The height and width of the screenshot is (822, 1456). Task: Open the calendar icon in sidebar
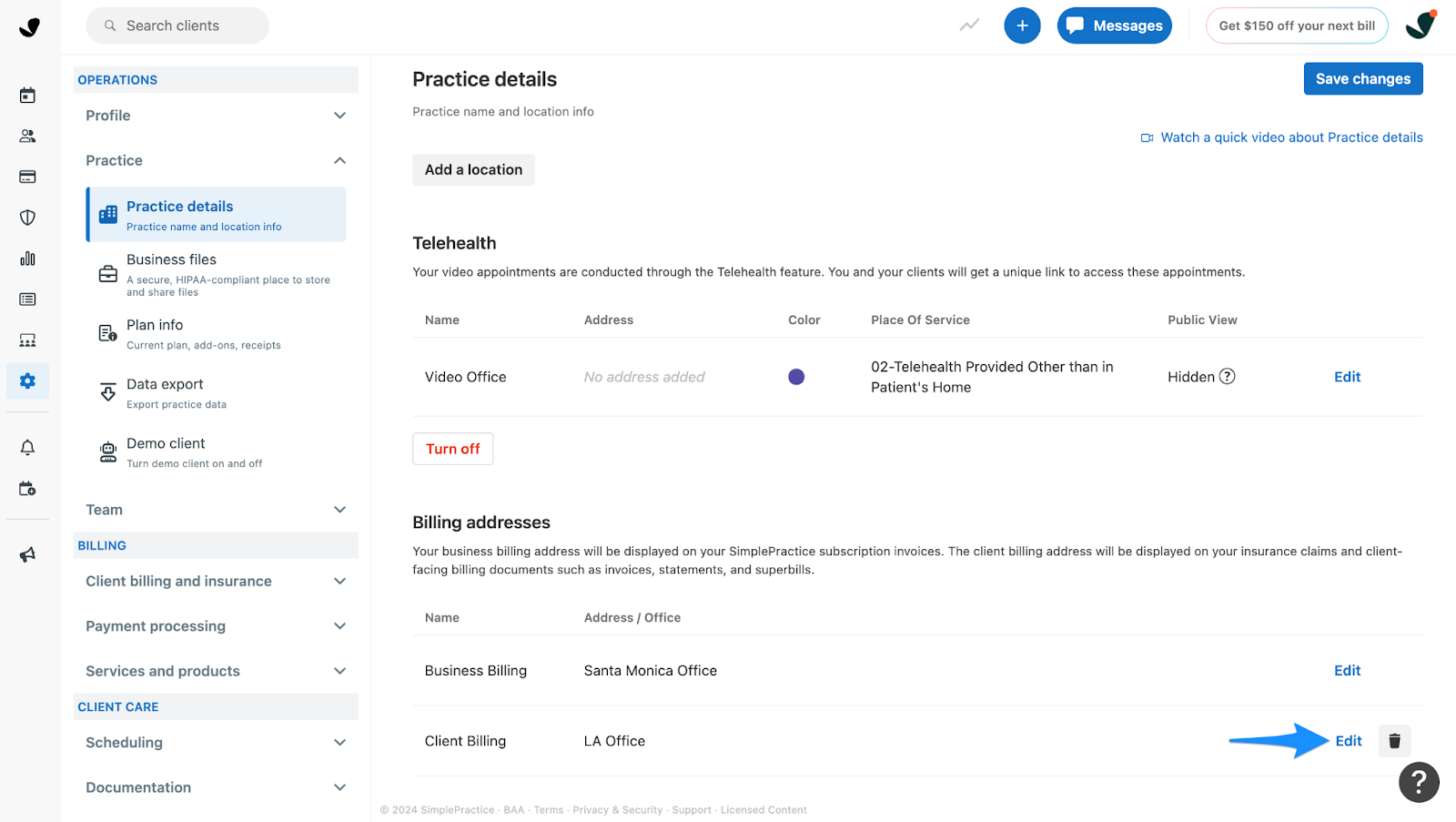pos(27,96)
